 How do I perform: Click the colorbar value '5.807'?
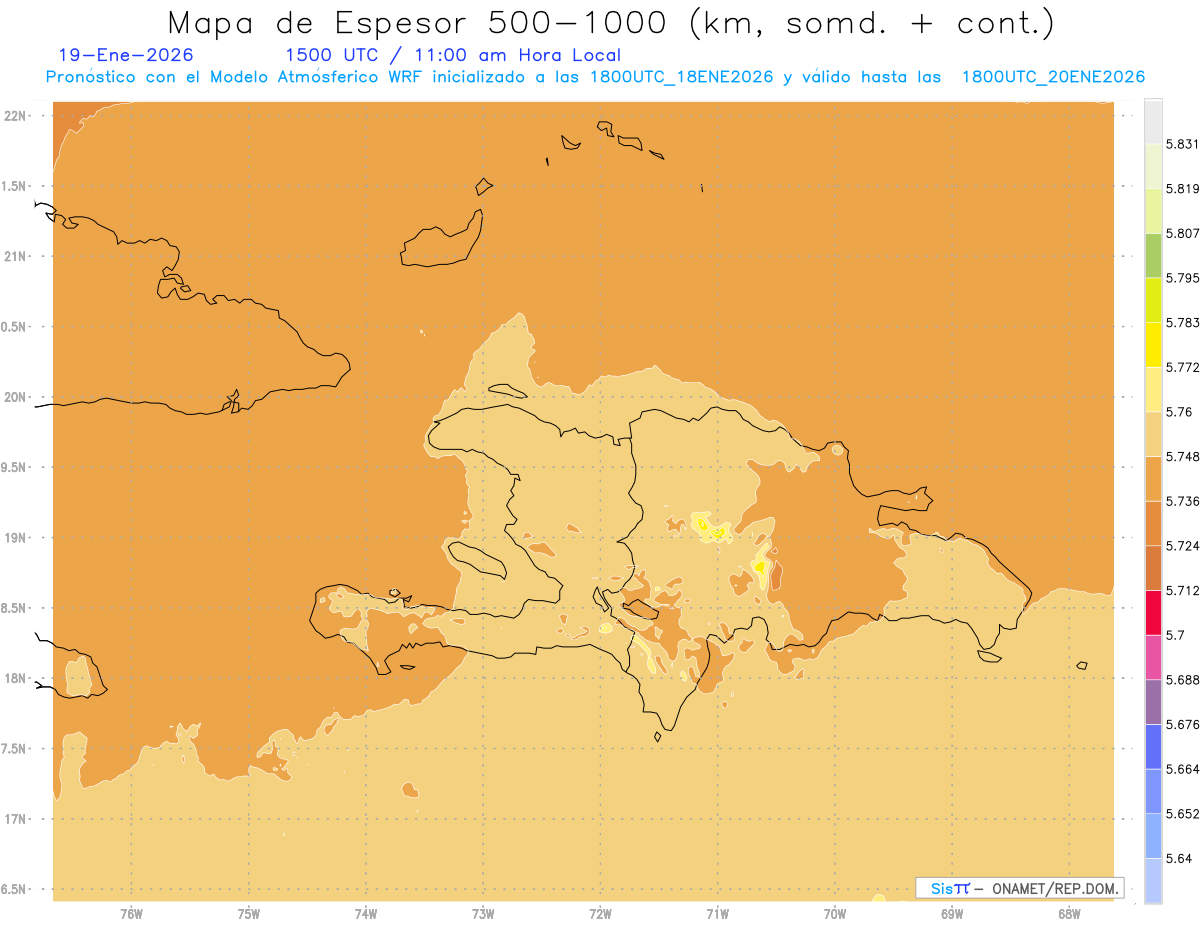click(x=1183, y=233)
